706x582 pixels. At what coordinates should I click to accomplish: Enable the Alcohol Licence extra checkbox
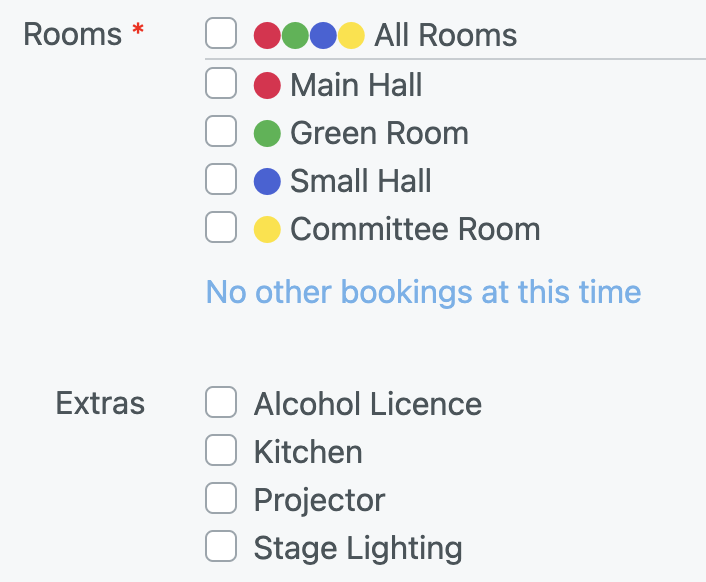point(221,403)
